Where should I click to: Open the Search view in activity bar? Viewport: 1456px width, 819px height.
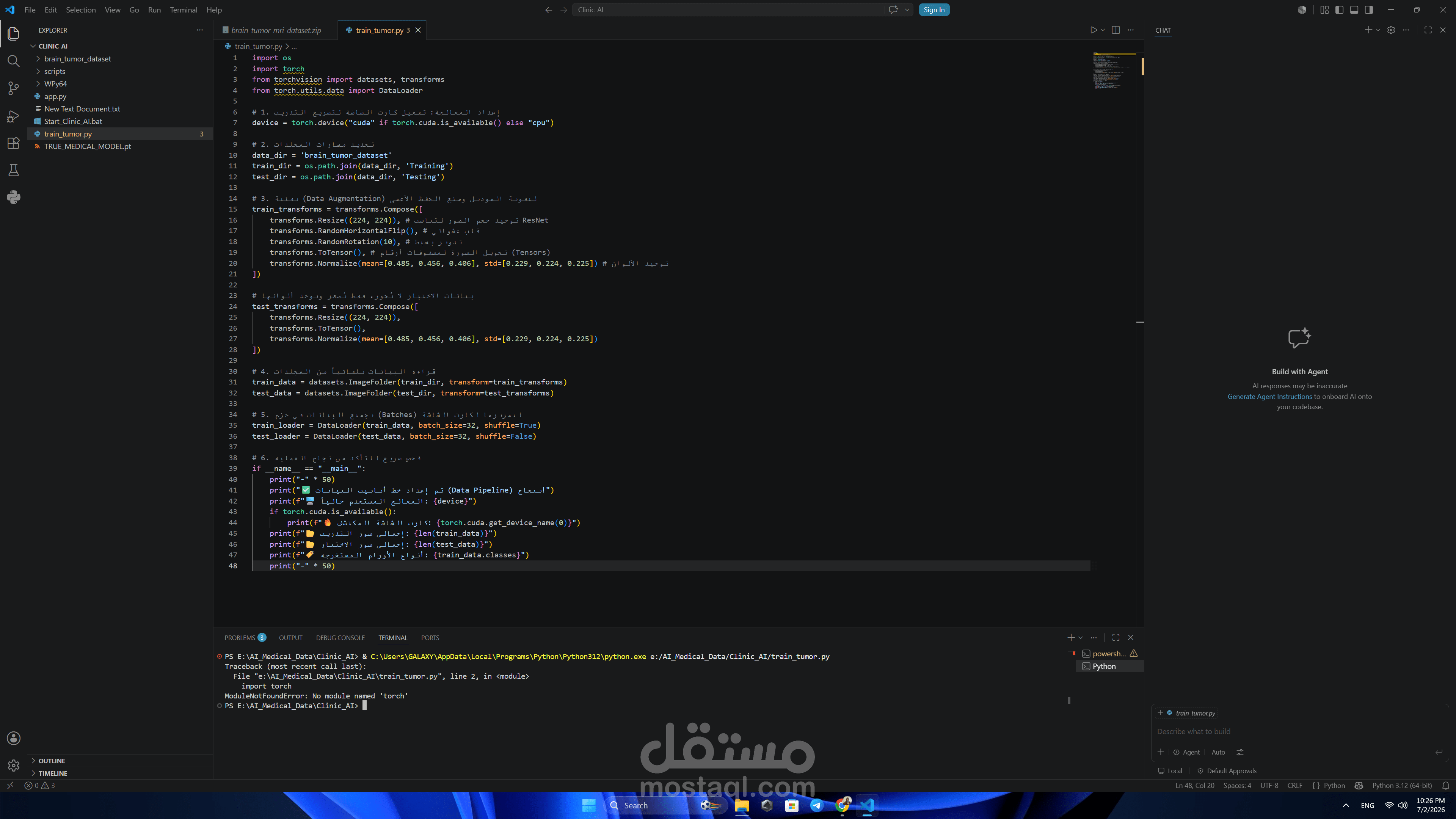point(14,61)
